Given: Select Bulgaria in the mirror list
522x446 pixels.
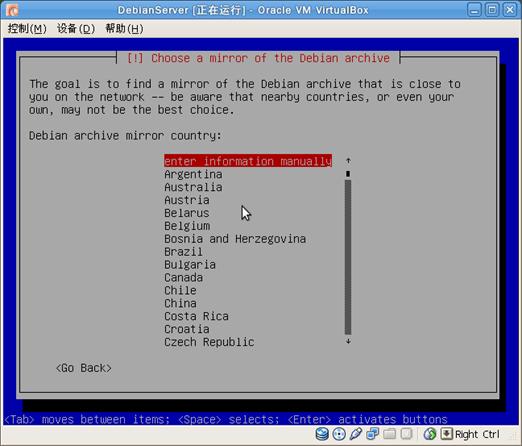Looking at the screenshot, I should click(x=190, y=265).
